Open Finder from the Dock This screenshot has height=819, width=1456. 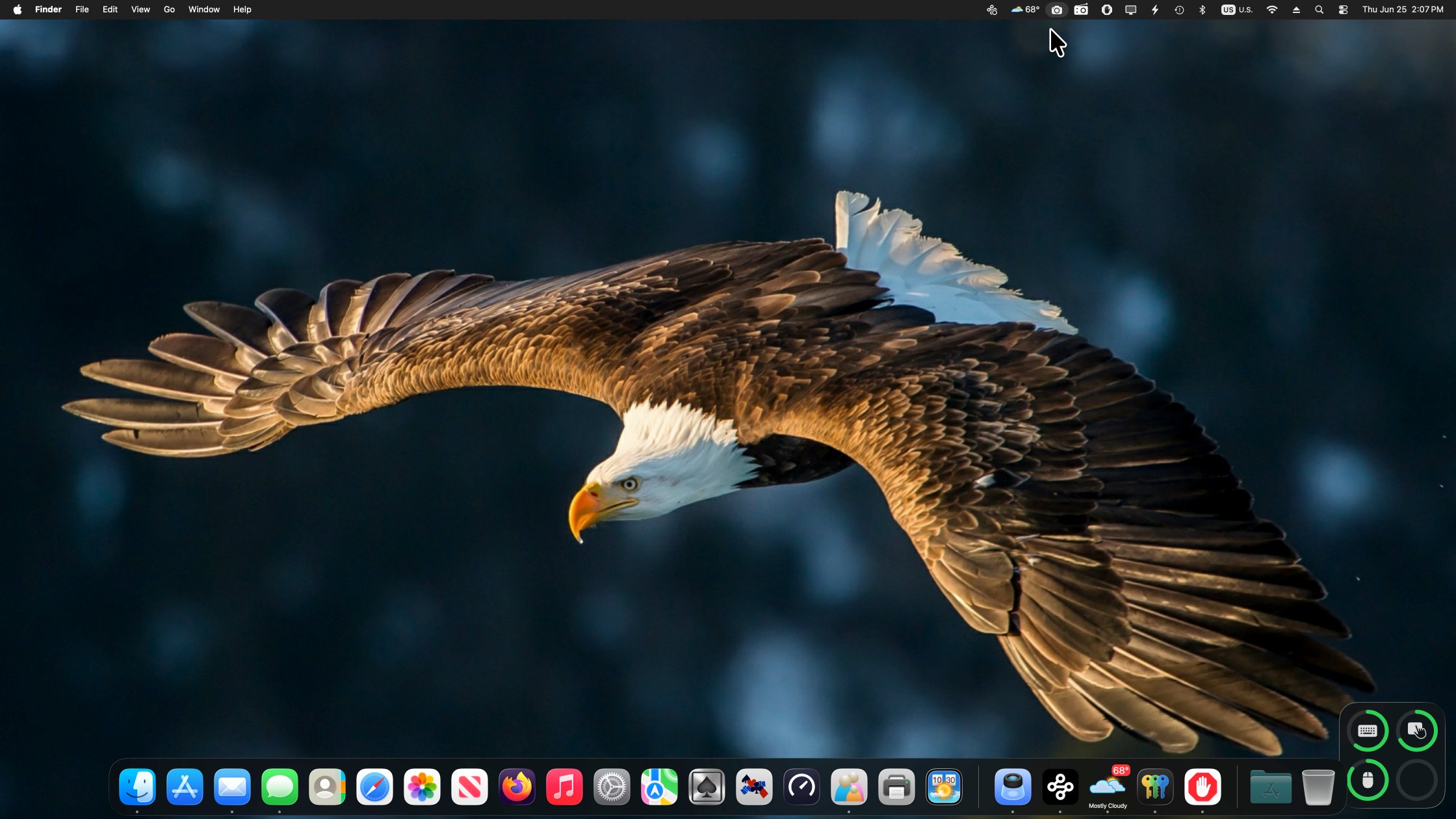[137, 786]
